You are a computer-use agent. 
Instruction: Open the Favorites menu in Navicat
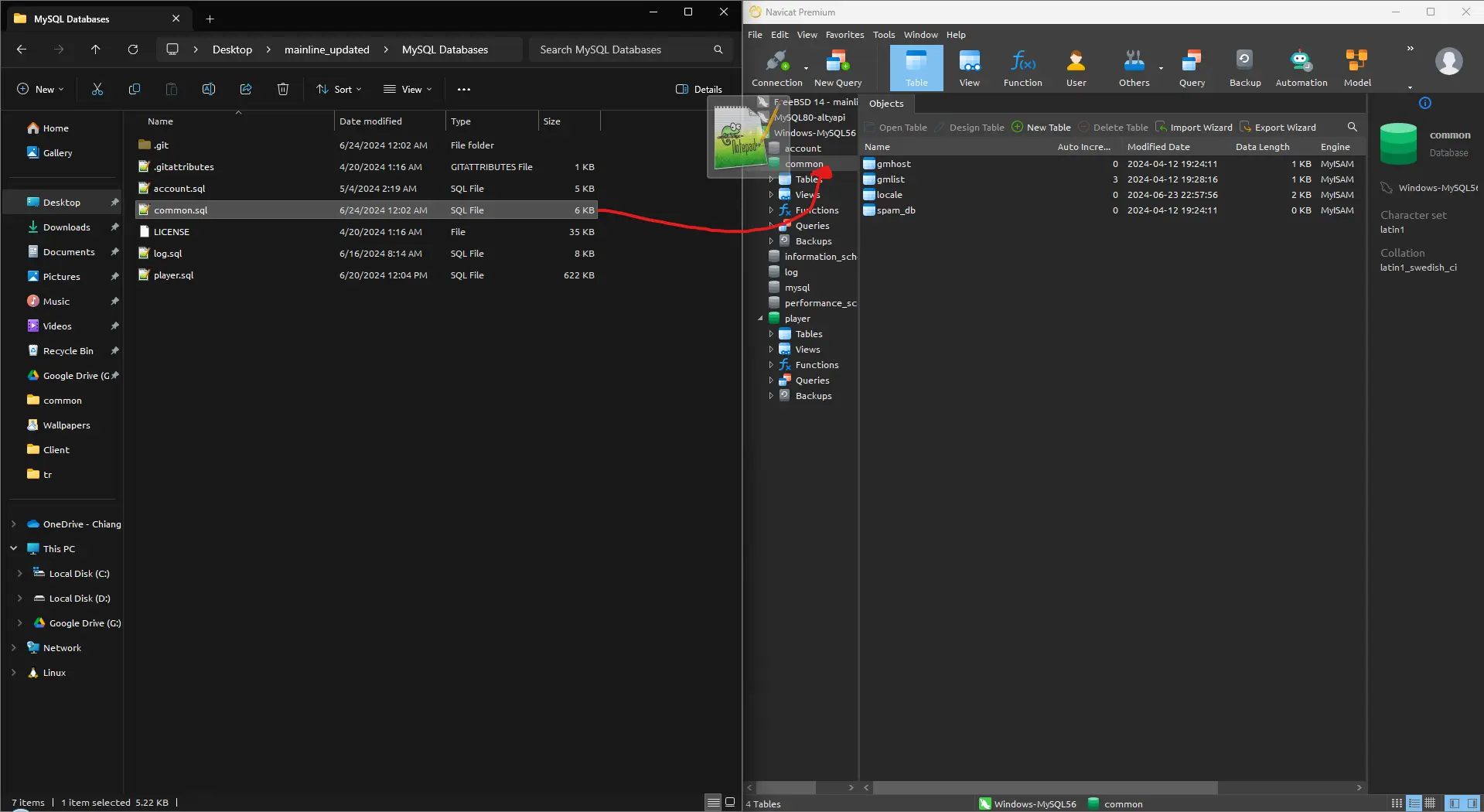click(x=844, y=35)
